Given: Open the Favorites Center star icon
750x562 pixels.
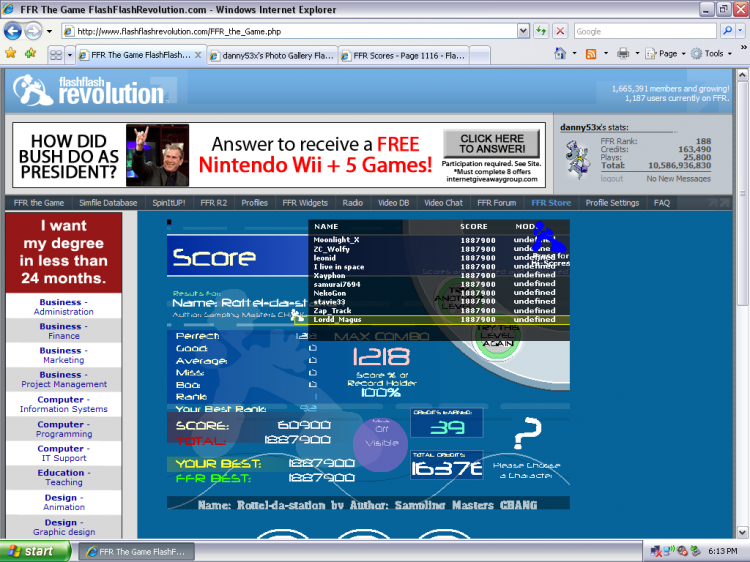Looking at the screenshot, I should [11, 53].
